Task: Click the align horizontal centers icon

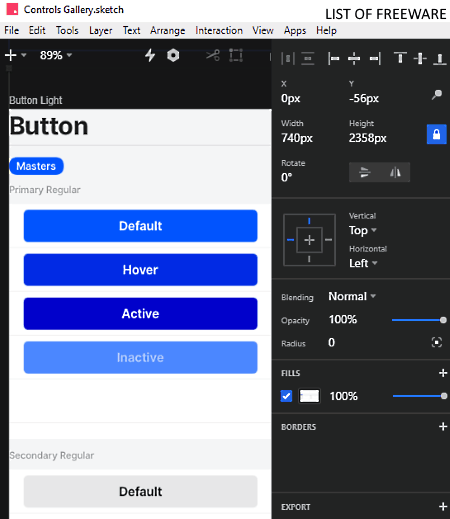Action: [354, 59]
